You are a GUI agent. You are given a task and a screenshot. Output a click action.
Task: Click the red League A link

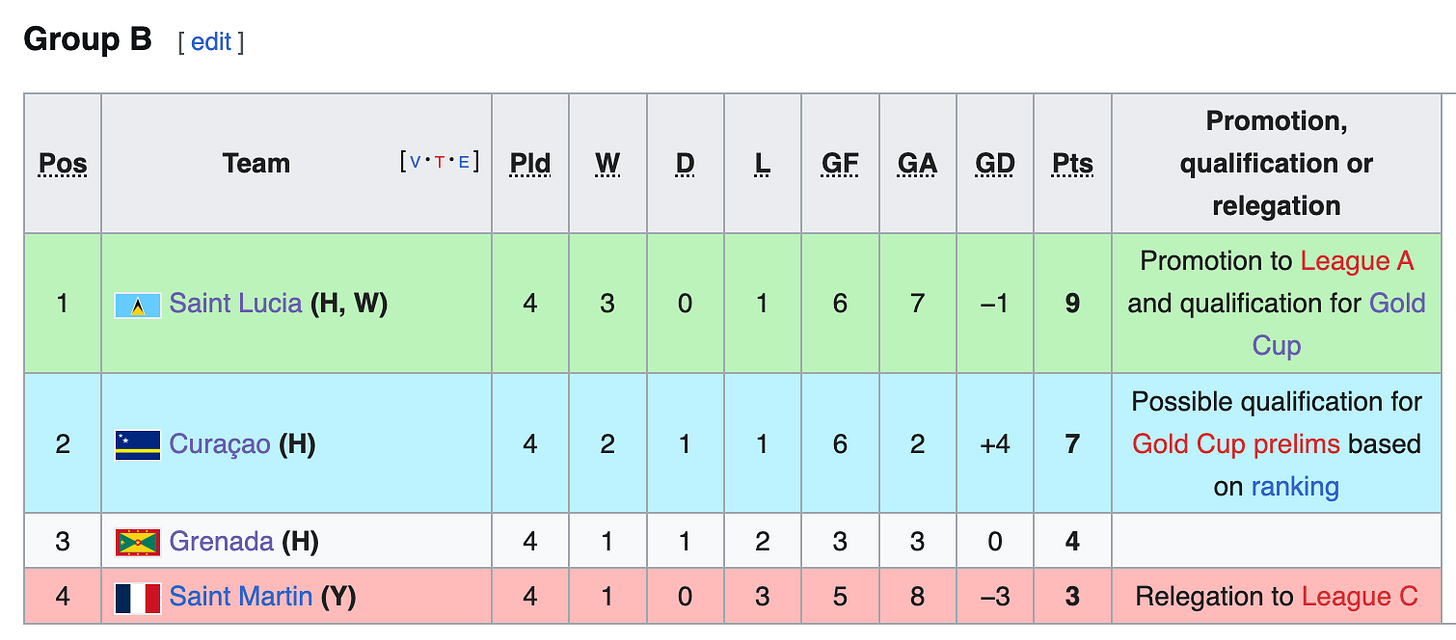[x=1357, y=261]
